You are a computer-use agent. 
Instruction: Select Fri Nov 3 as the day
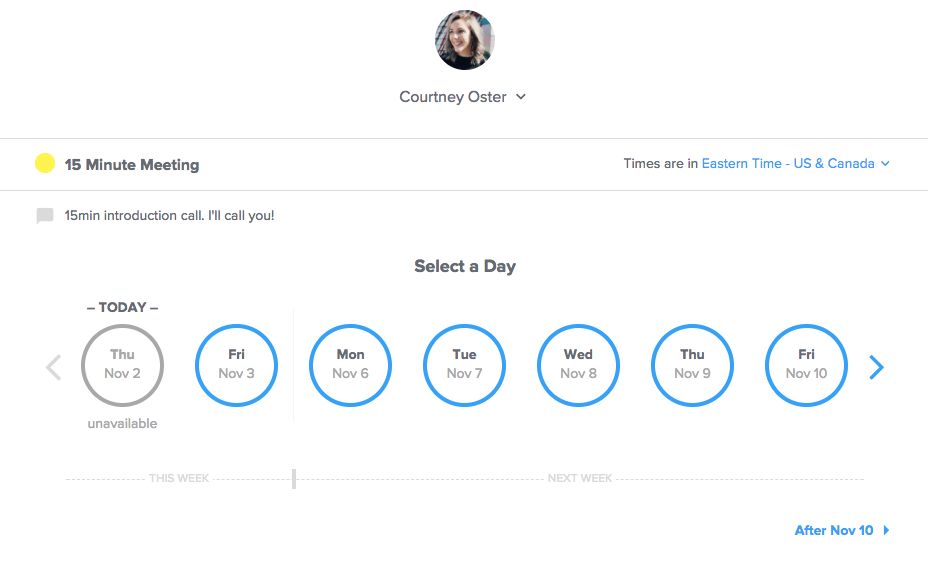pos(236,365)
